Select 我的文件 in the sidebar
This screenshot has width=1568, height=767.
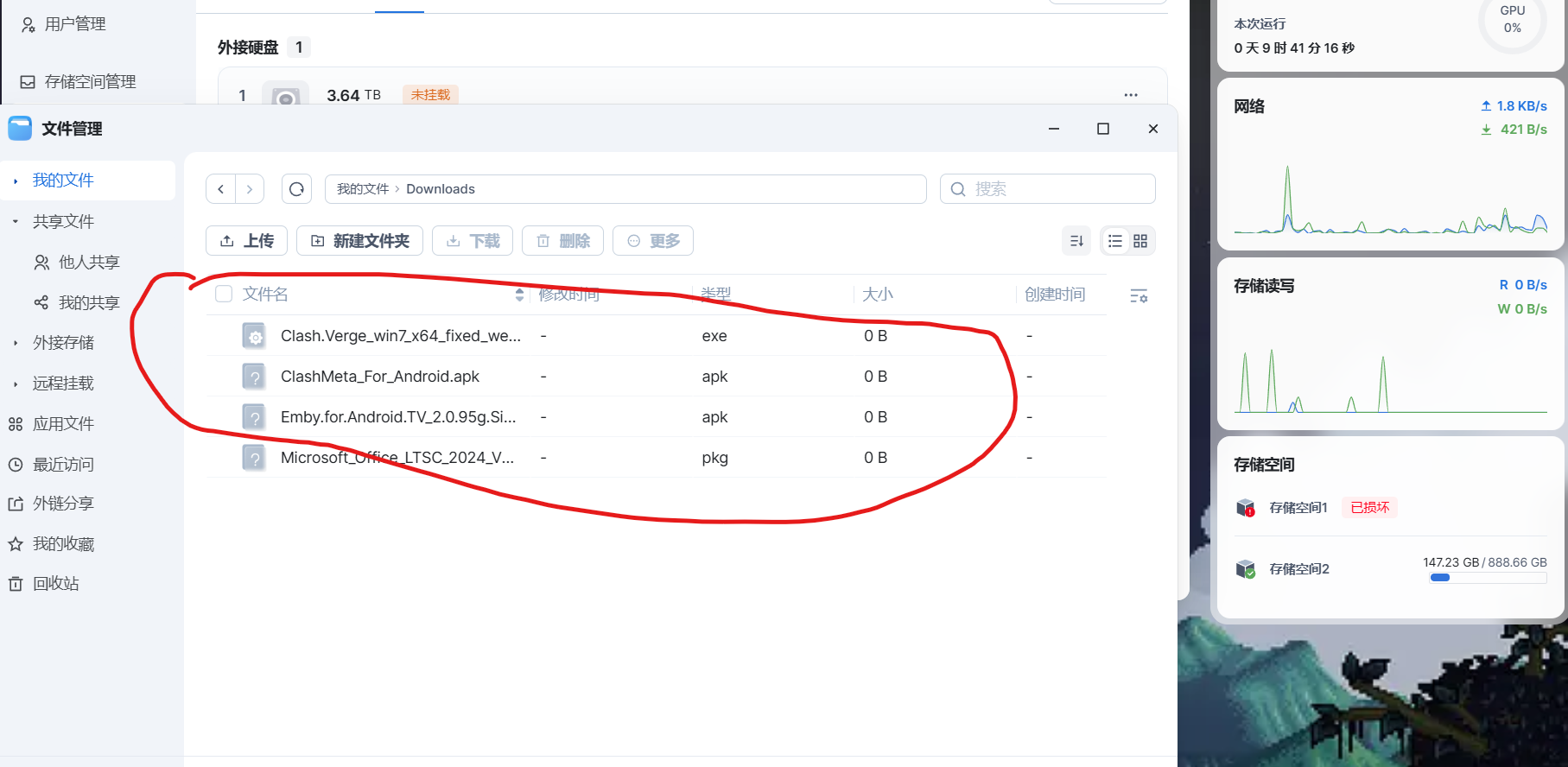(63, 181)
